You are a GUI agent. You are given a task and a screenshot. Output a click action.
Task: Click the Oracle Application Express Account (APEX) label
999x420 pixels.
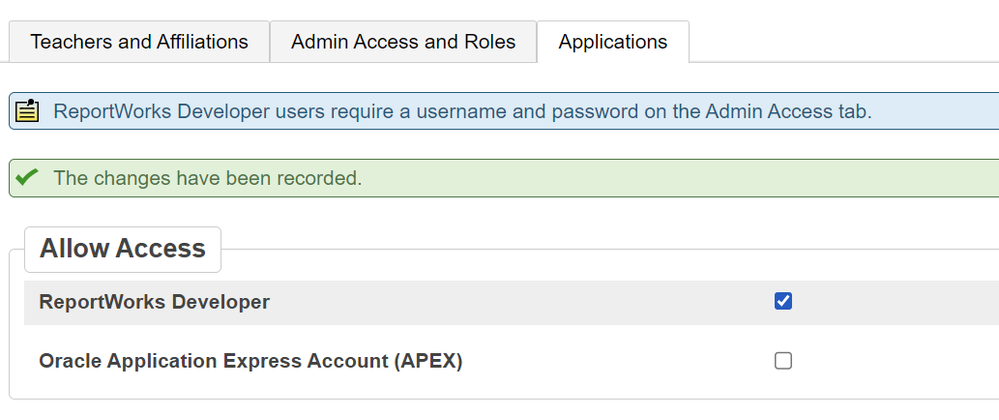pyautogui.click(x=250, y=361)
